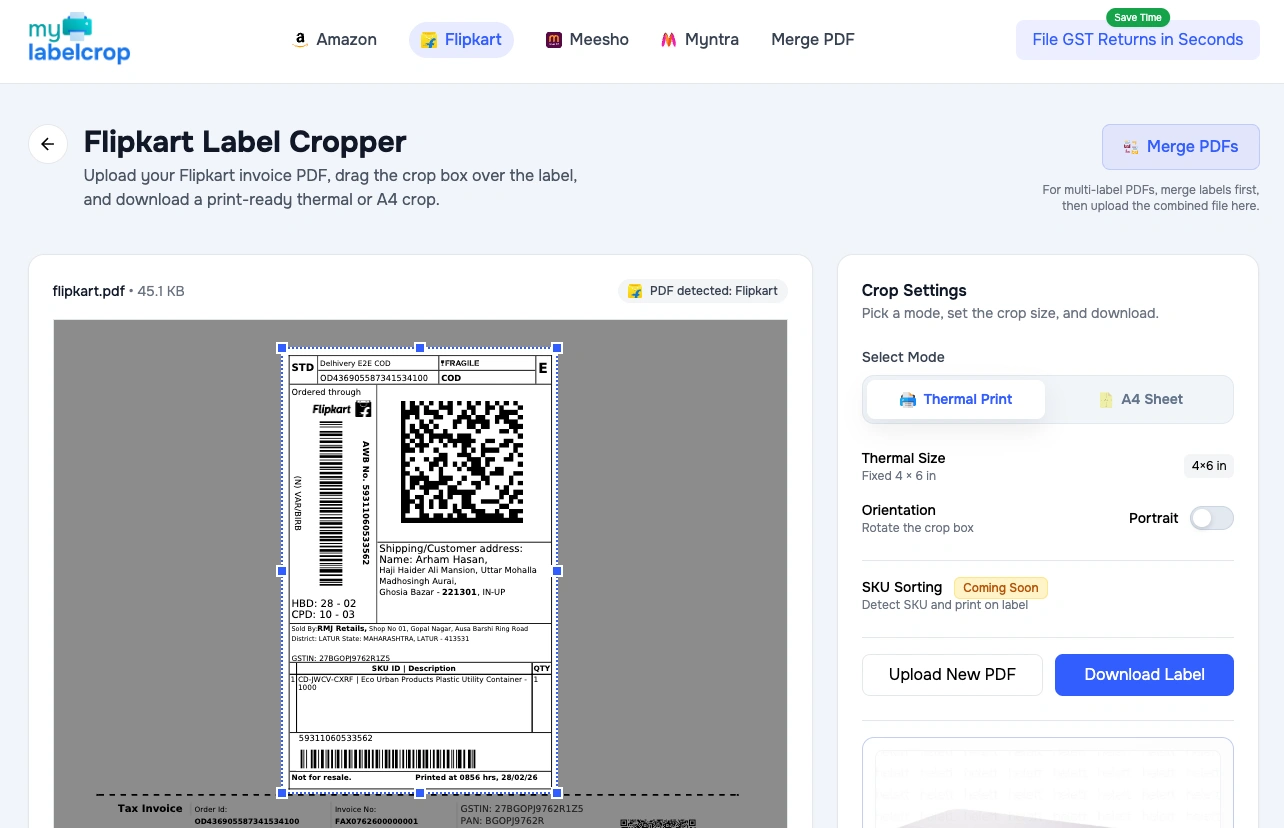Click the top-right crop box handle

click(557, 348)
